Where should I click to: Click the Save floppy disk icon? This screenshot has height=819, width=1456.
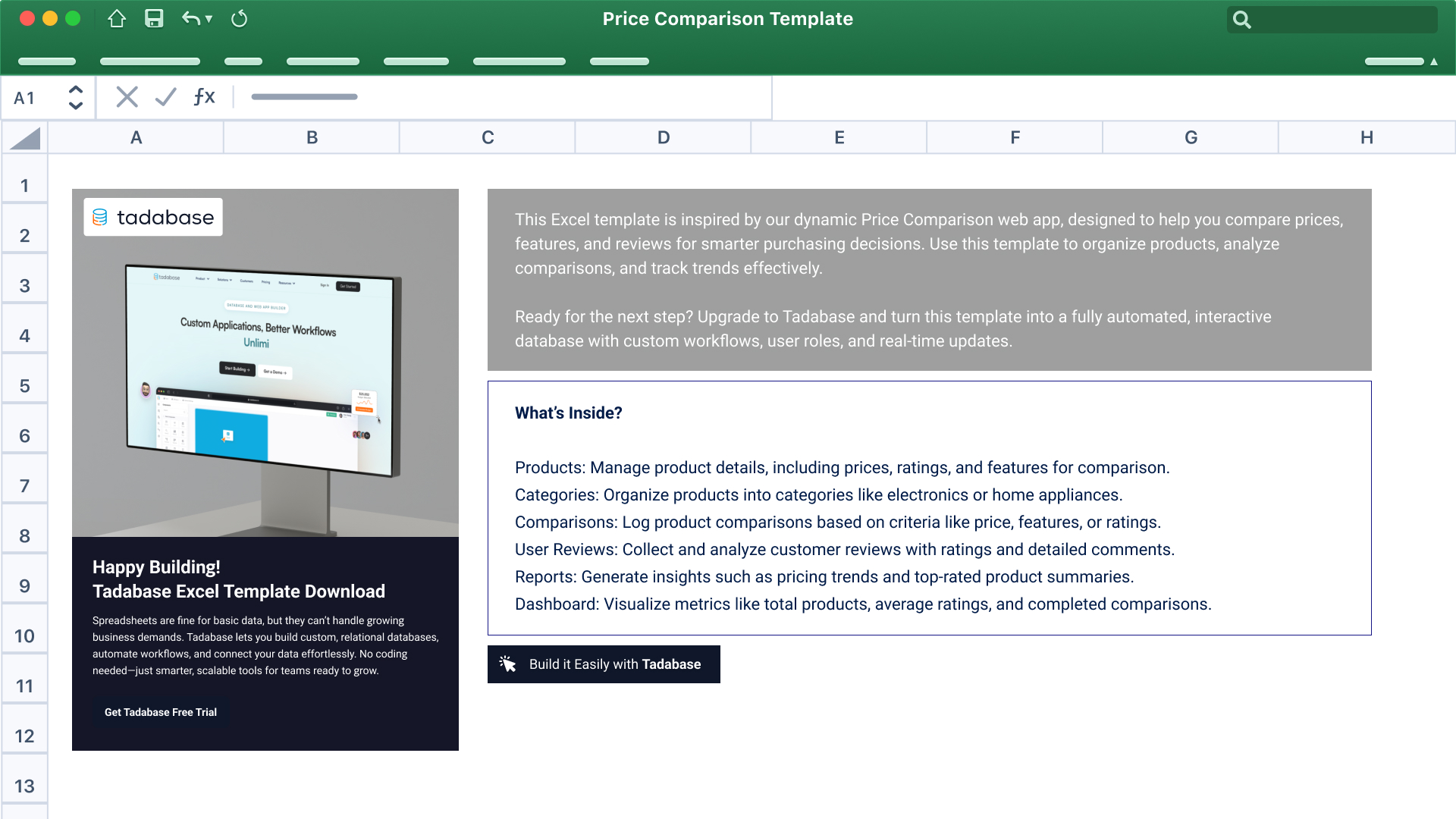tap(154, 19)
